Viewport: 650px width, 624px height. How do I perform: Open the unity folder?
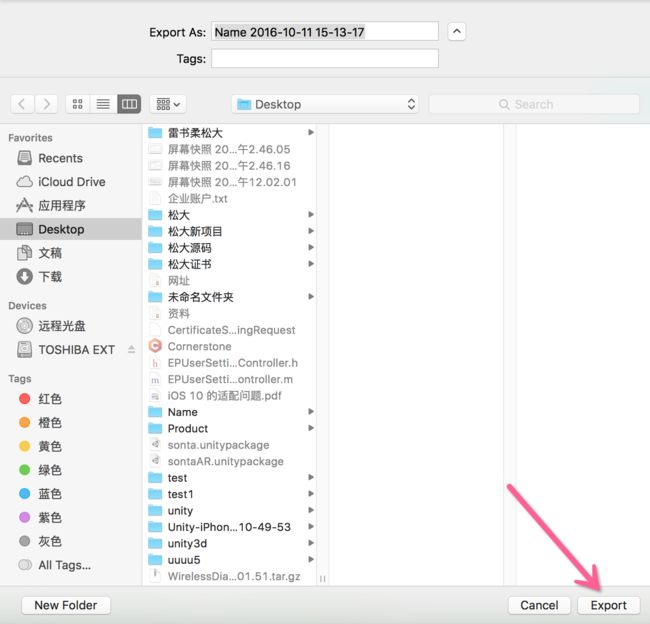(231, 510)
